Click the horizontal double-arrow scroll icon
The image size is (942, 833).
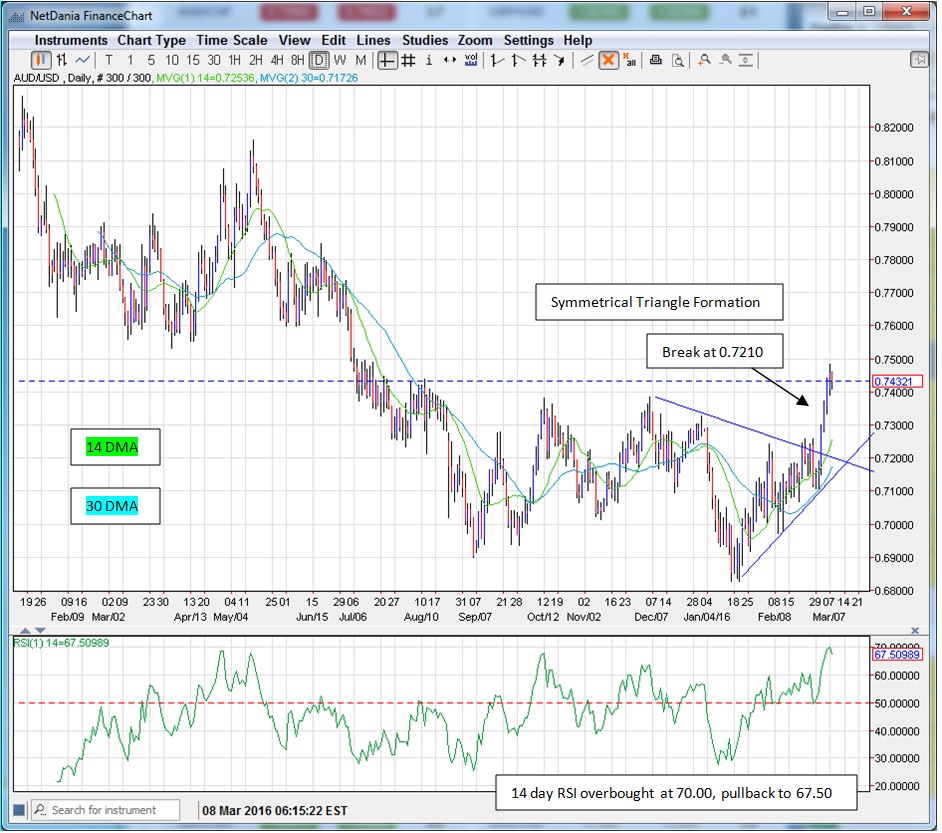[450, 60]
